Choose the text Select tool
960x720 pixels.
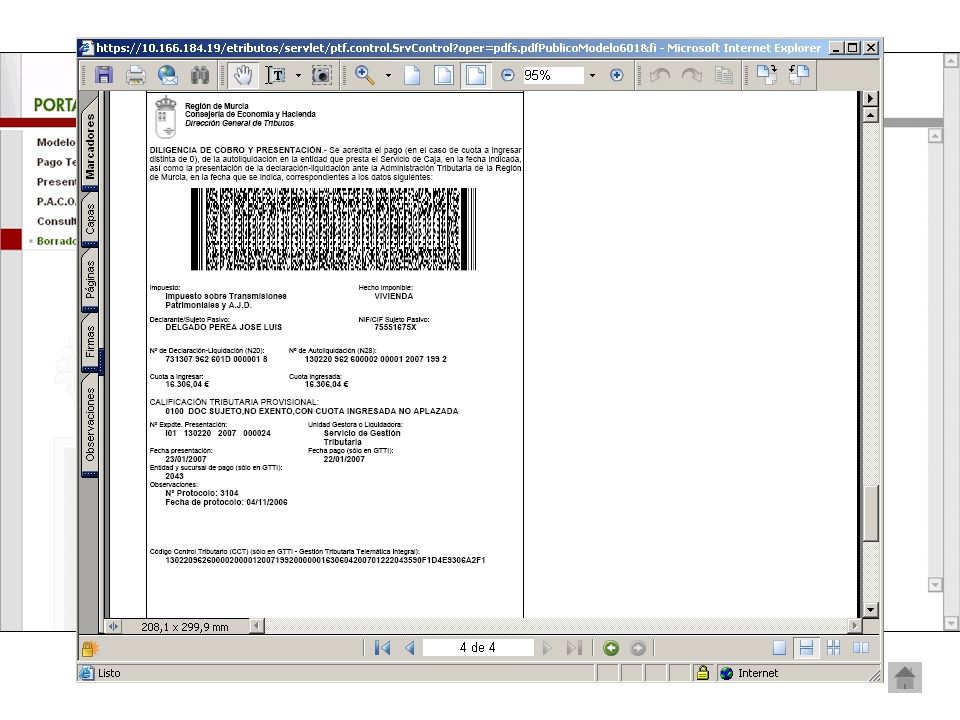click(x=276, y=75)
